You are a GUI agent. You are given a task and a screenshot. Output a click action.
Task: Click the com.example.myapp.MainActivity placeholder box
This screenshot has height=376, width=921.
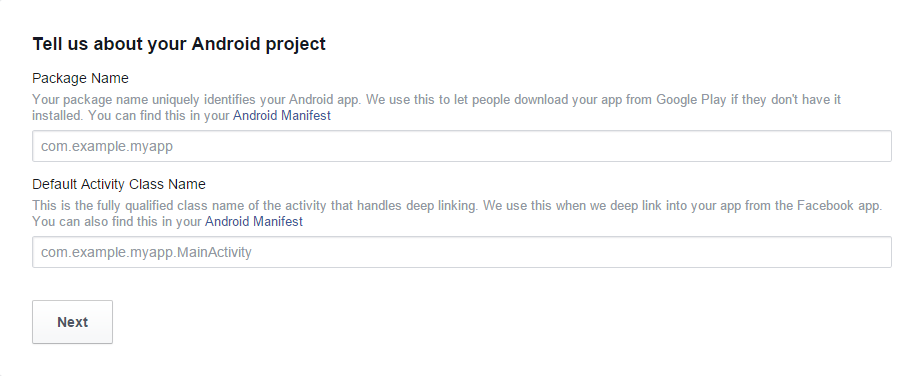point(462,252)
